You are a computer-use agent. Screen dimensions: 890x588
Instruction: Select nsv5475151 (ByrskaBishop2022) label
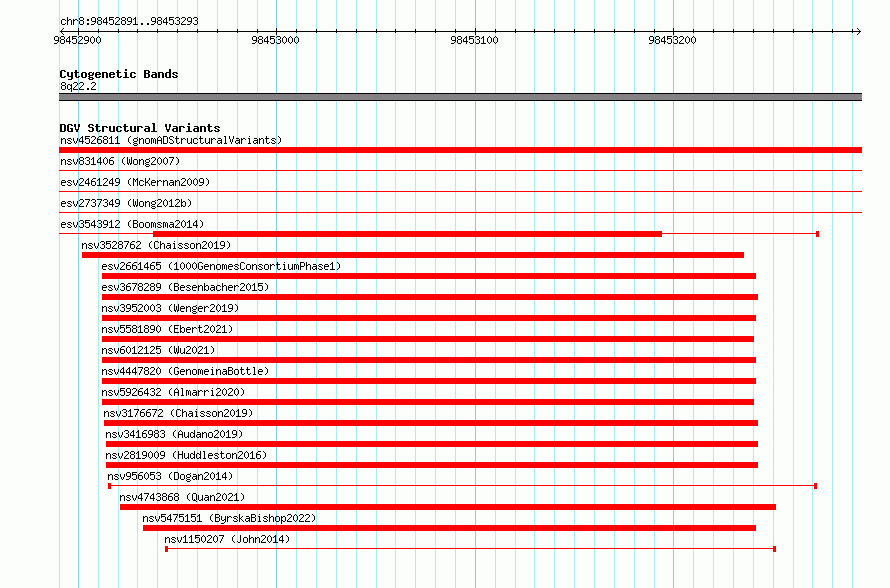point(229,518)
